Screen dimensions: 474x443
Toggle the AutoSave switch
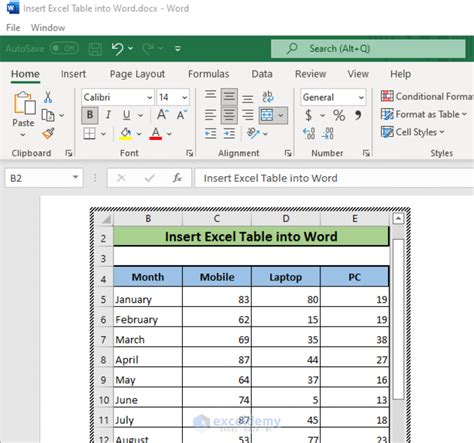pos(64,49)
